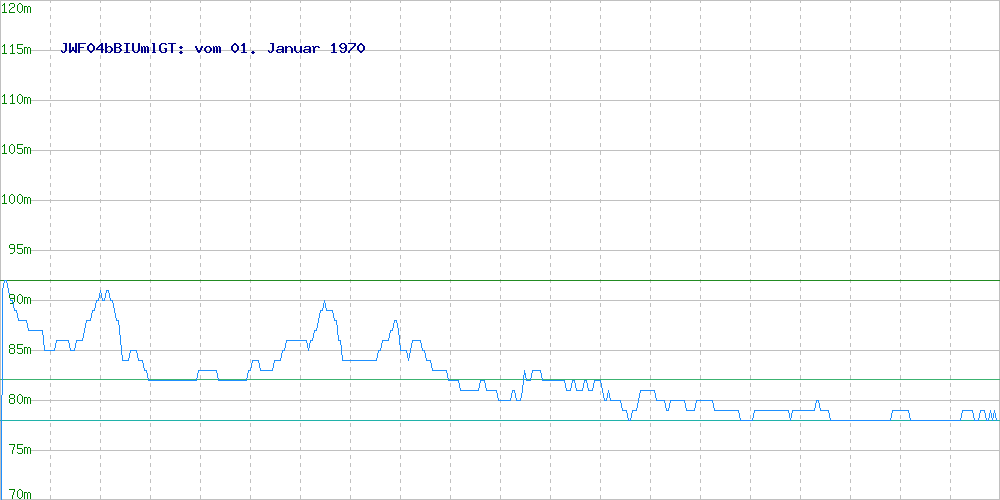Image resolution: width=1000 pixels, height=500 pixels.
Task: Click the 75m axis label
Action: coord(20,450)
